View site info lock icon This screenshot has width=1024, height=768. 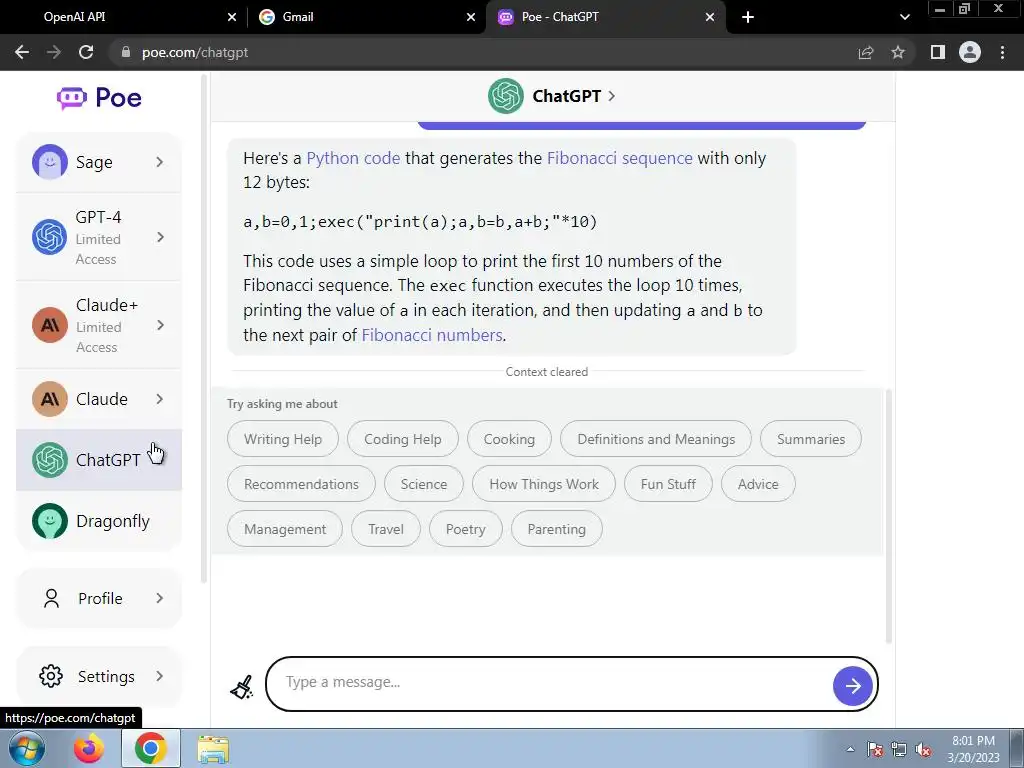coord(125,52)
